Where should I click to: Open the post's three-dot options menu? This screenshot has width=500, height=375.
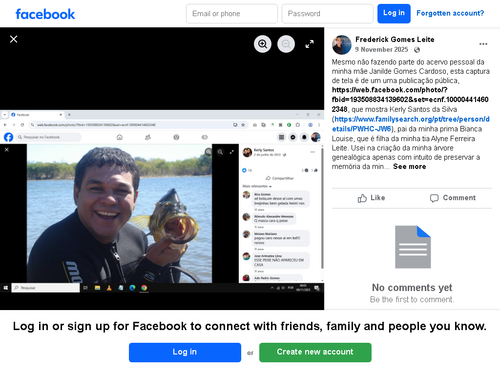coord(483,44)
